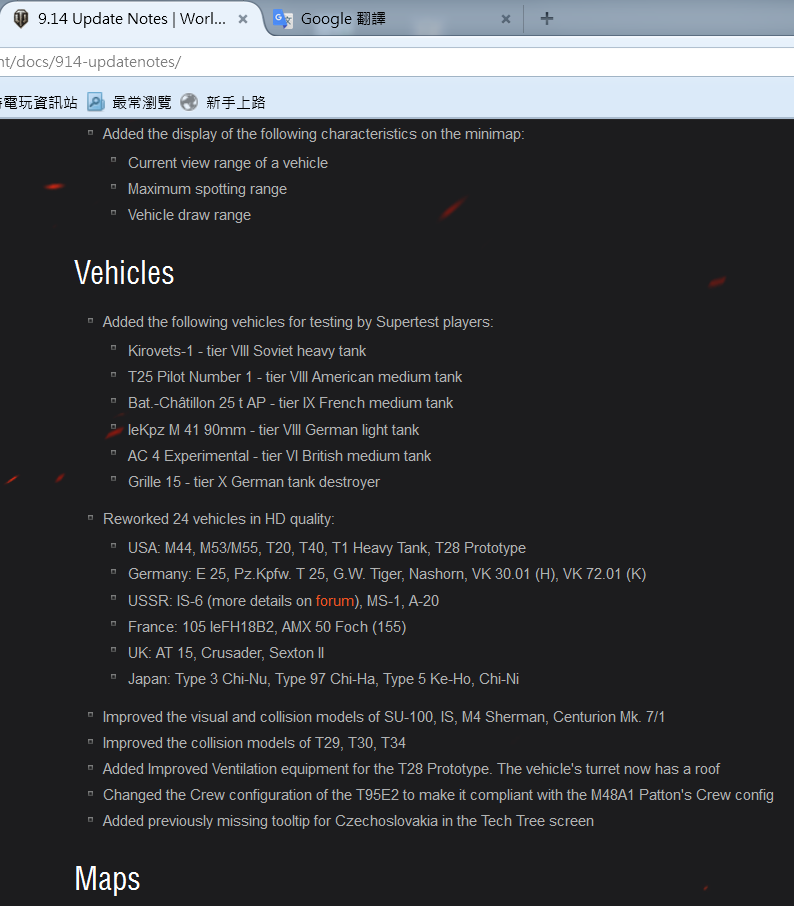
Task: Open the 新手上路 bookmark label
Action: [x=236, y=102]
